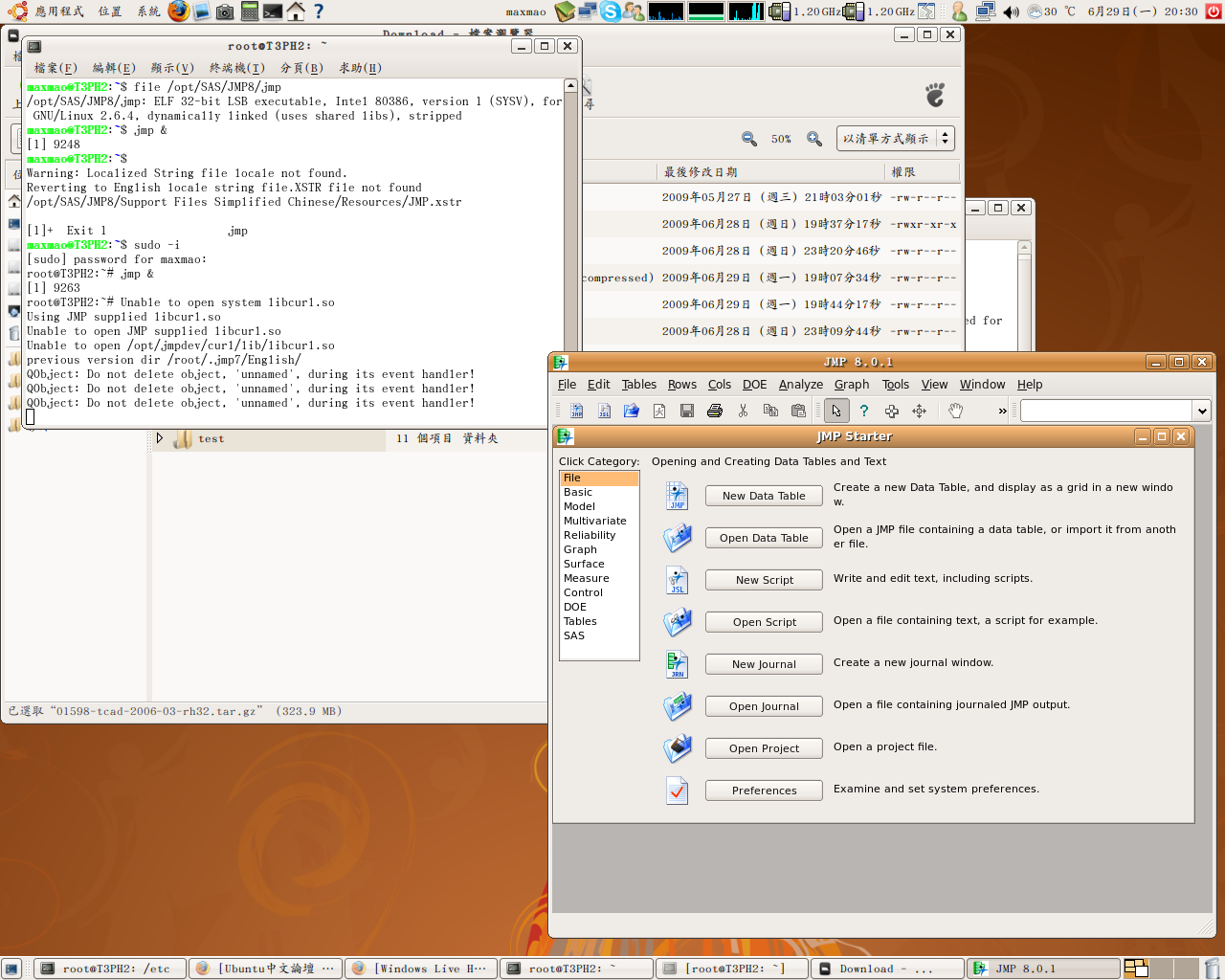Switch to Windows Live taskbar button
The width and height of the screenshot is (1225, 980).
421,969
